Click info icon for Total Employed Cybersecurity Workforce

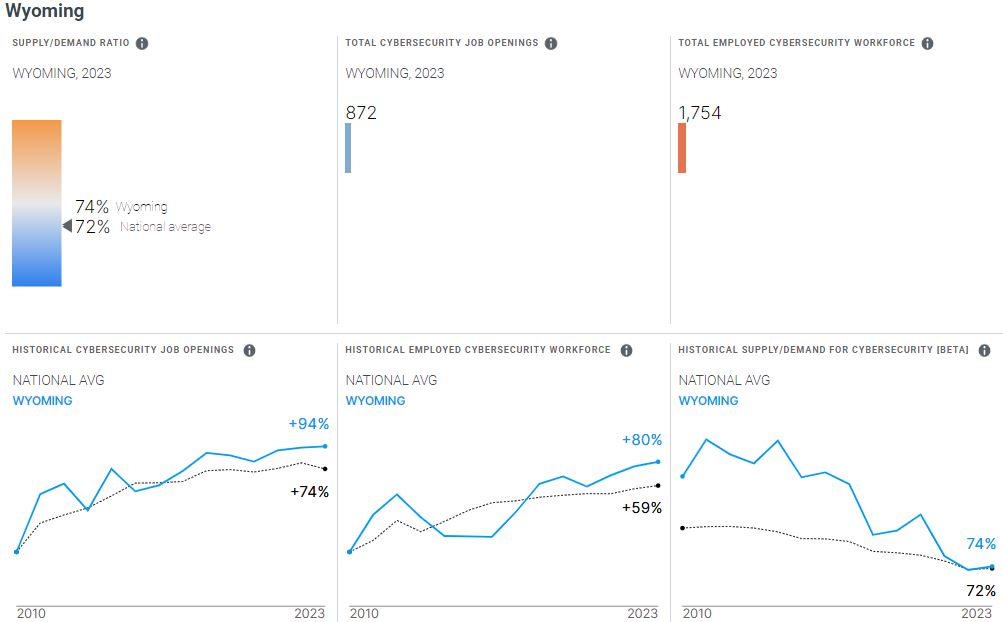pyautogui.click(x=927, y=43)
